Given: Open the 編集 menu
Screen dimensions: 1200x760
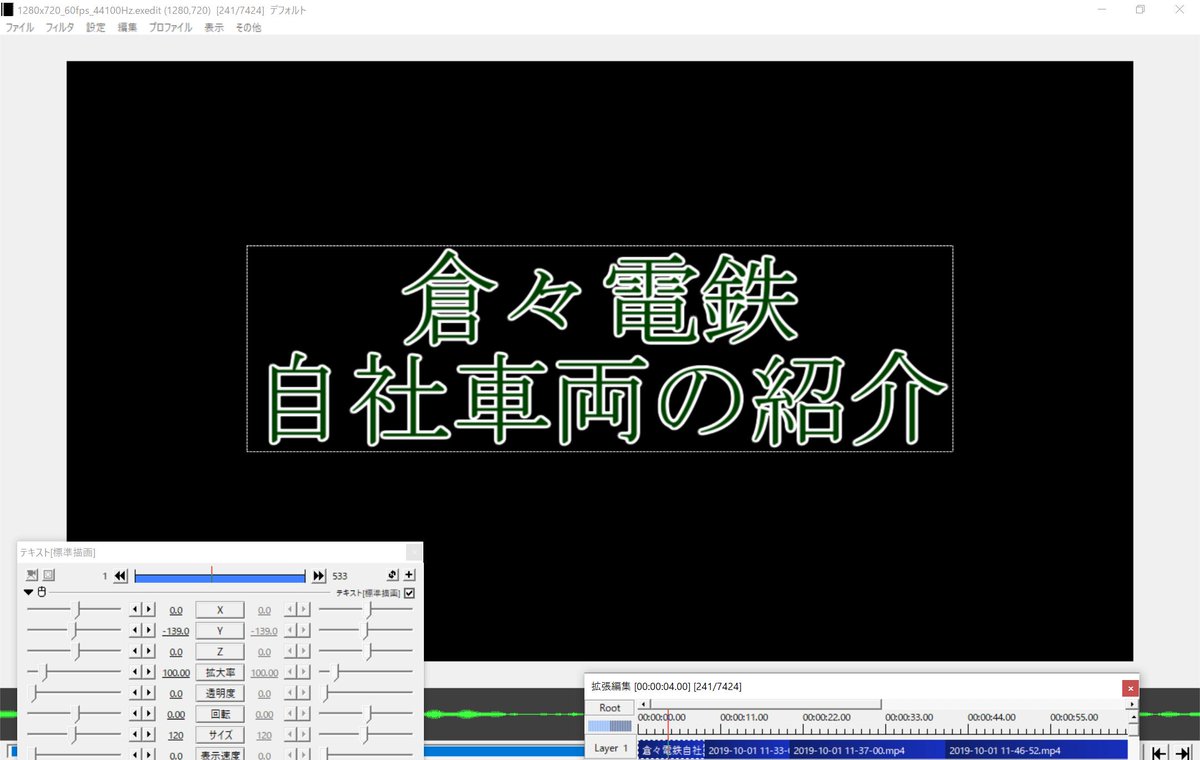Looking at the screenshot, I should [127, 28].
